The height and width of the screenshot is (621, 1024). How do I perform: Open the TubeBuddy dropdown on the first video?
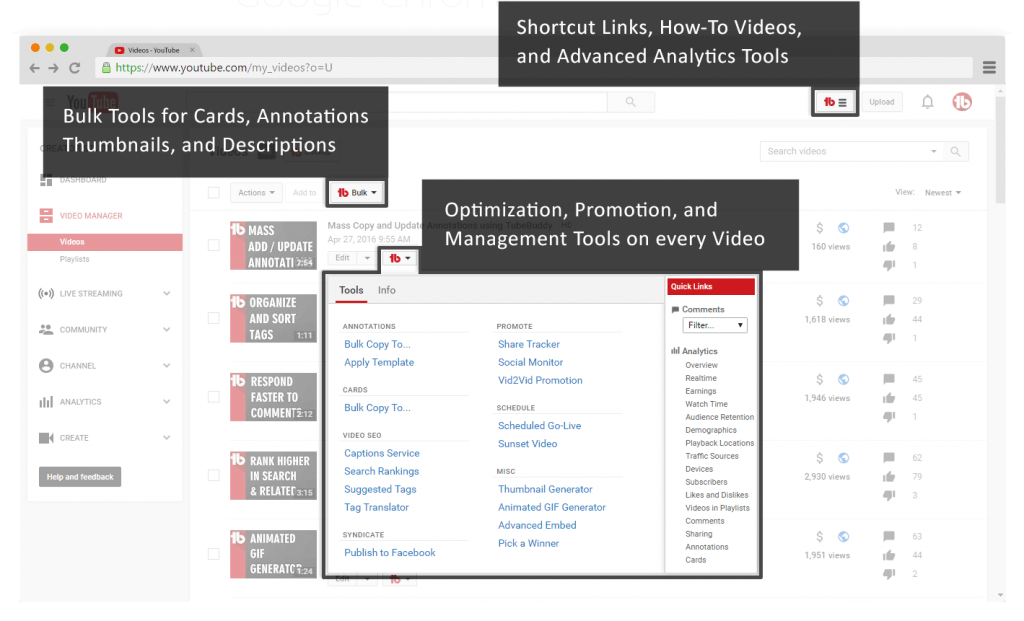(400, 259)
